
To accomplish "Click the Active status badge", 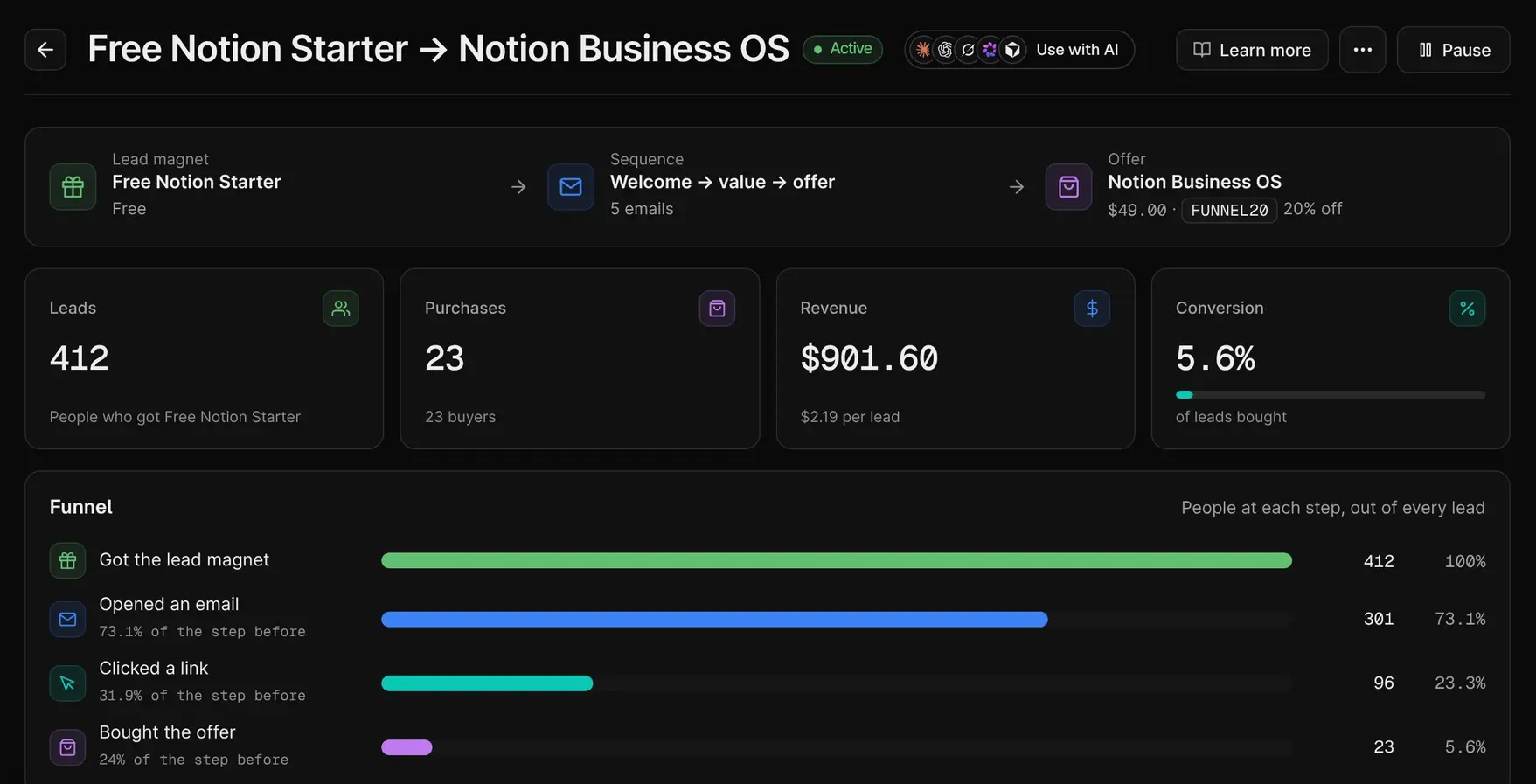I will click(x=843, y=49).
